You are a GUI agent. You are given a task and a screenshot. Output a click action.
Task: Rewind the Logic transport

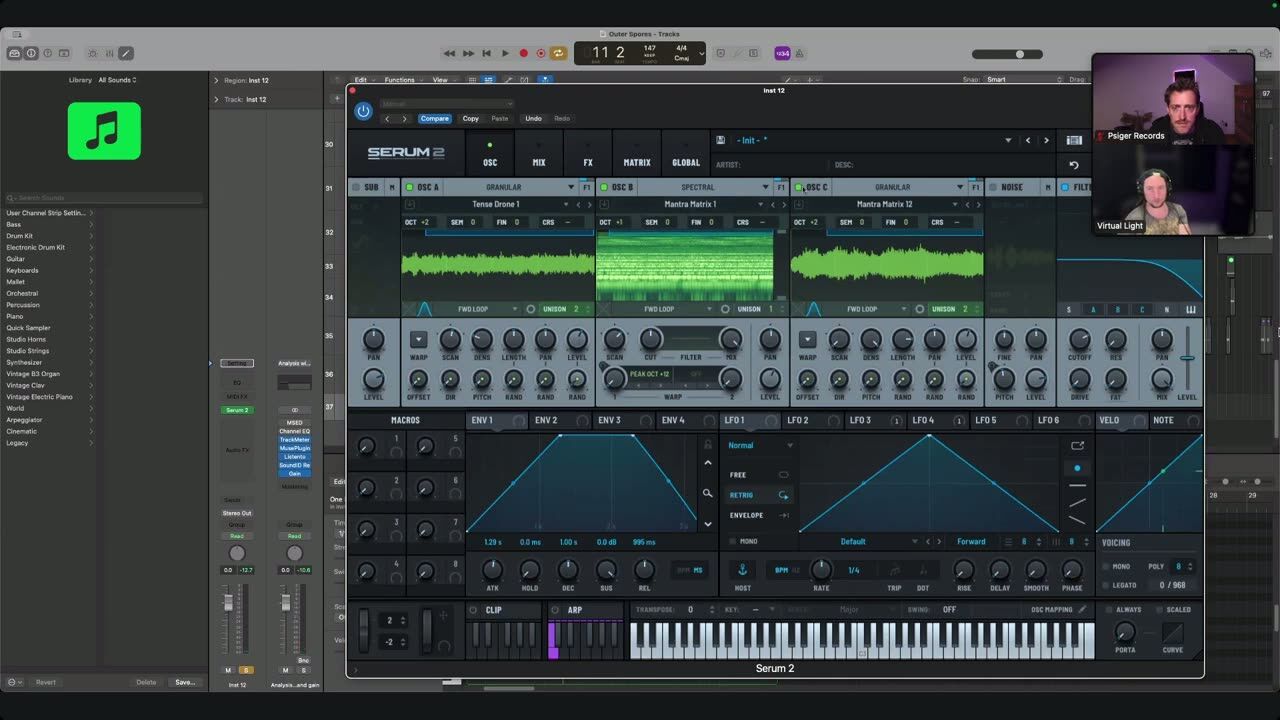click(450, 53)
